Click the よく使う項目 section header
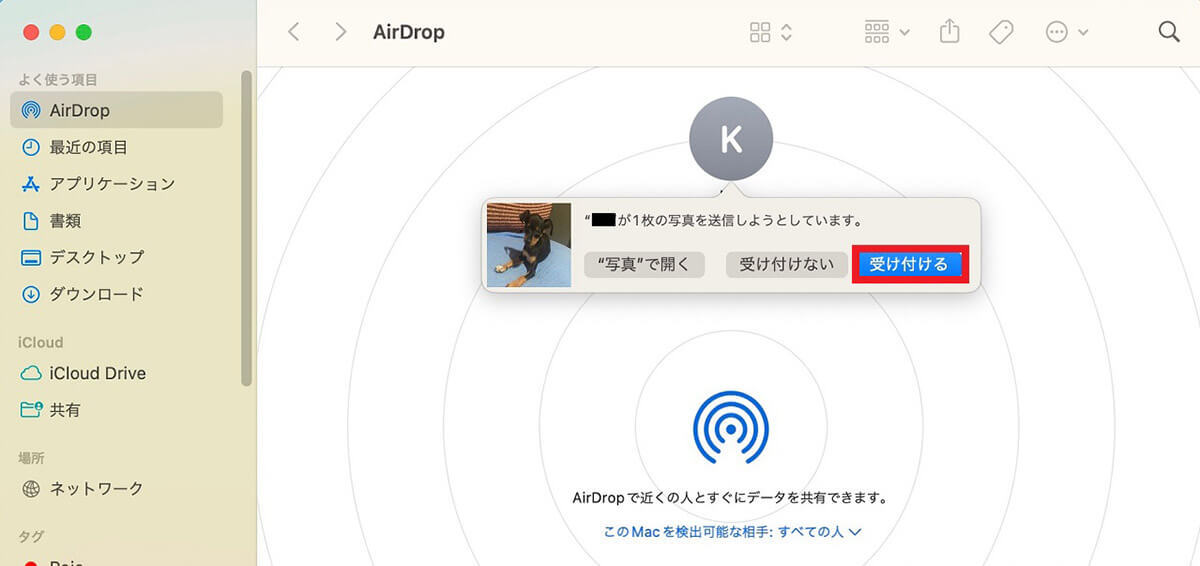 58,79
